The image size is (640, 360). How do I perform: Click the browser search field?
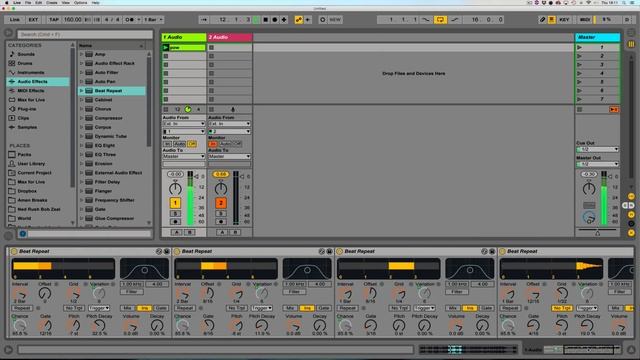point(84,34)
